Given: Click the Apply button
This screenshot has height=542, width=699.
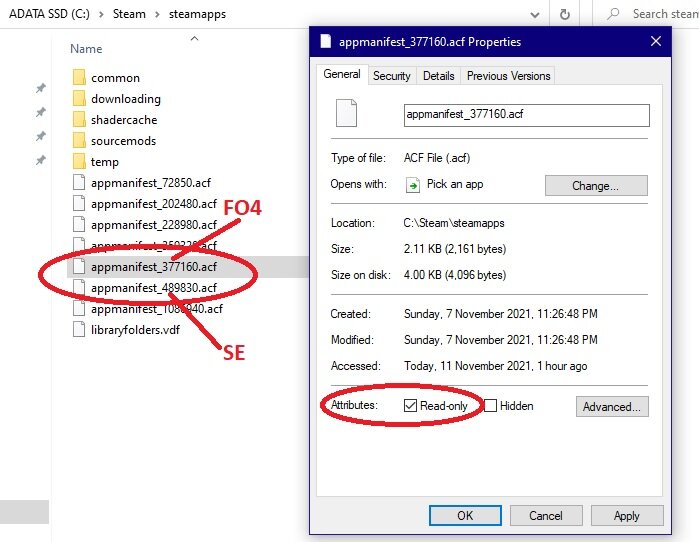Looking at the screenshot, I should (627, 516).
